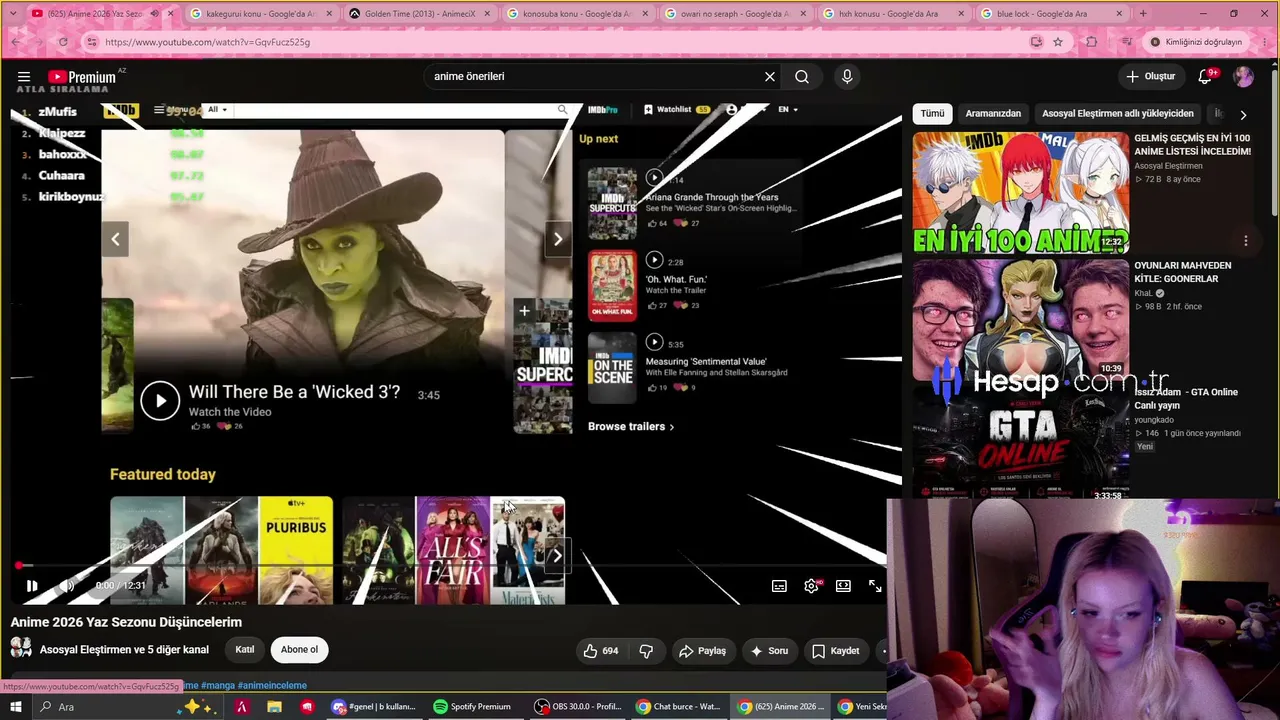The image size is (1280, 720).
Task: Open options menu for the 100 anime video
Action: coord(1246,241)
